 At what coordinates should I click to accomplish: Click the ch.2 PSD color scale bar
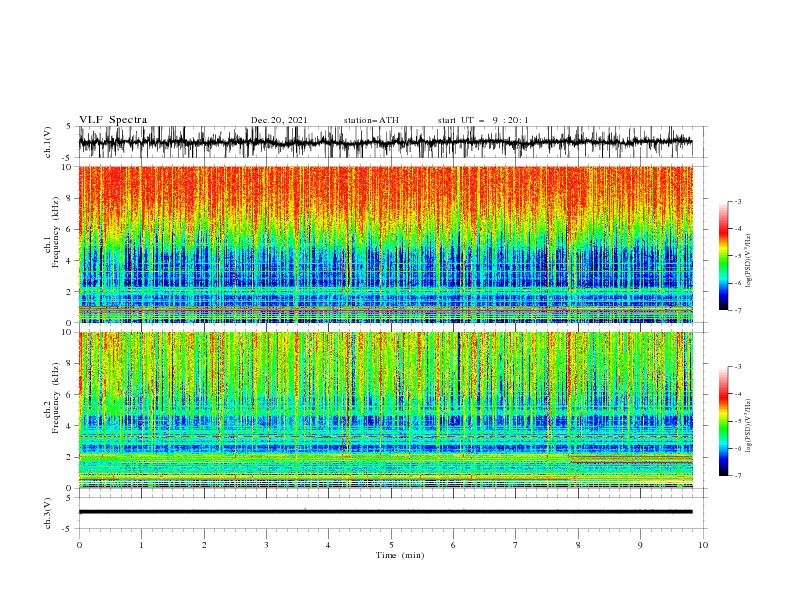coord(723,421)
